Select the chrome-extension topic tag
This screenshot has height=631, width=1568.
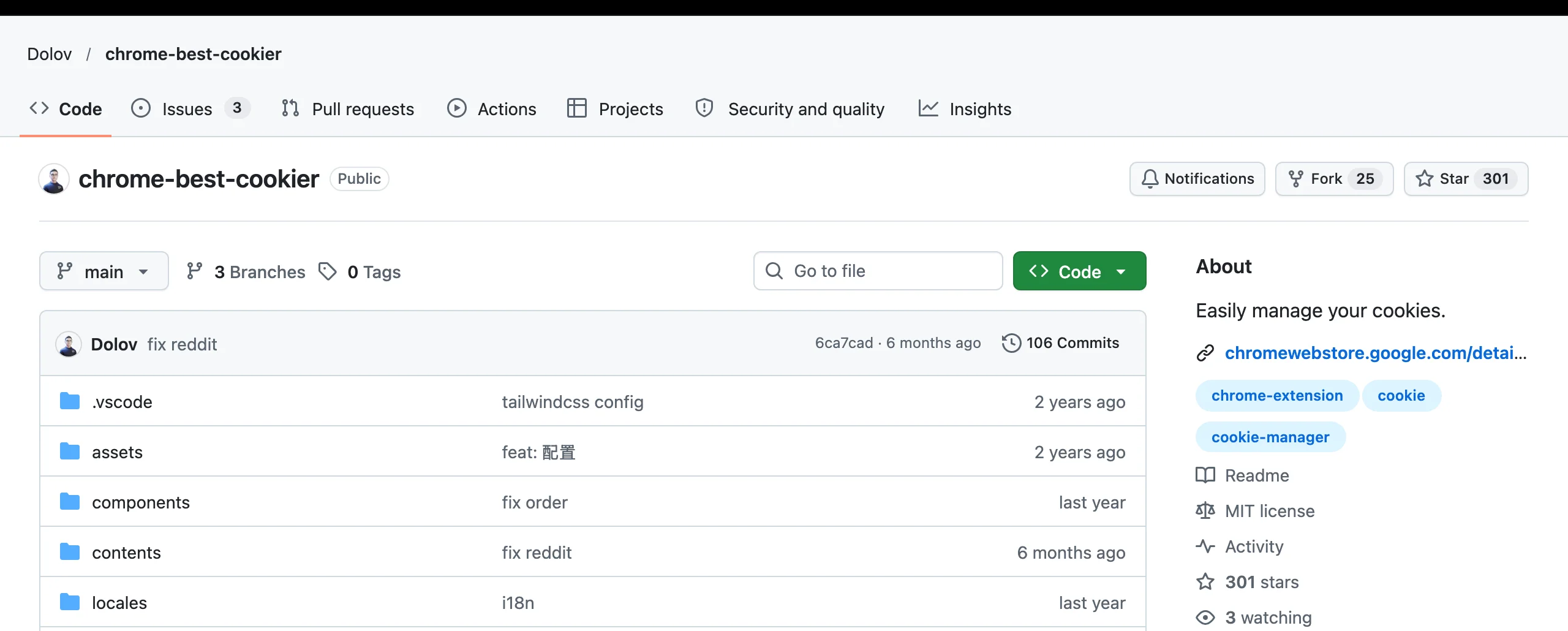point(1277,396)
